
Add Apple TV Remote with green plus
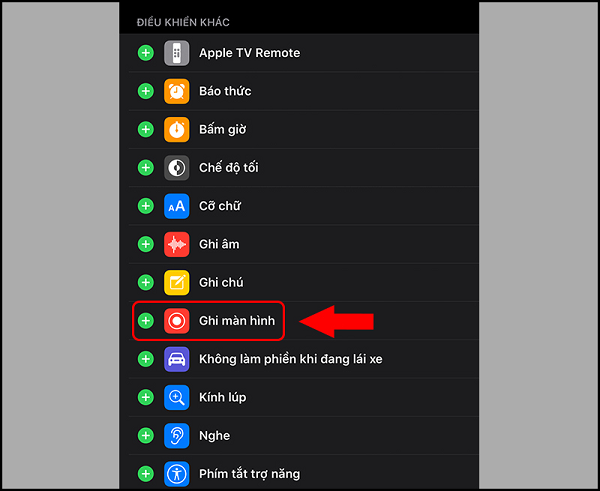click(x=145, y=53)
